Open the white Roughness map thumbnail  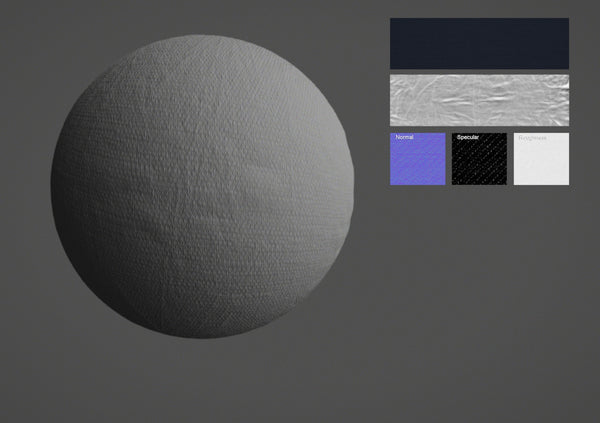click(x=541, y=162)
